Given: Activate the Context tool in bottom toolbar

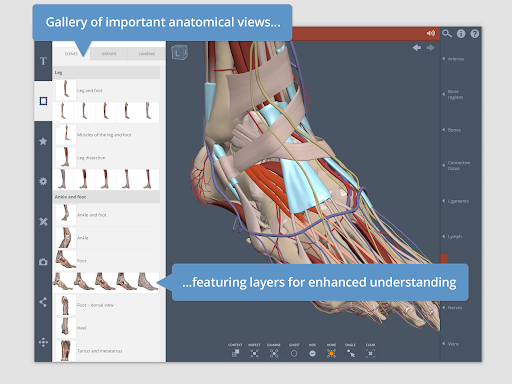Looking at the screenshot, I should coord(235,351).
